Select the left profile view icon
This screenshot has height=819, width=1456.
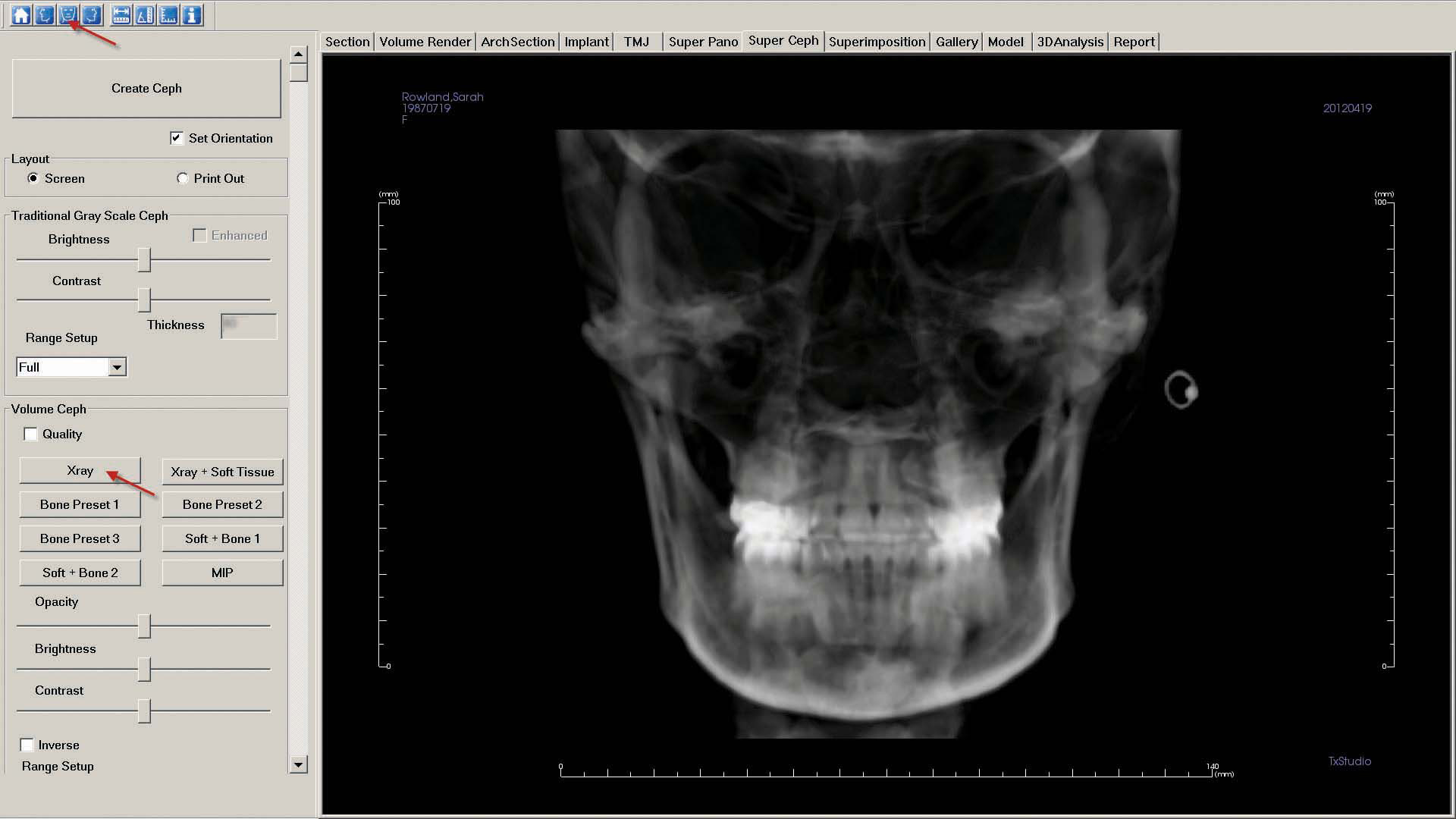pos(45,14)
